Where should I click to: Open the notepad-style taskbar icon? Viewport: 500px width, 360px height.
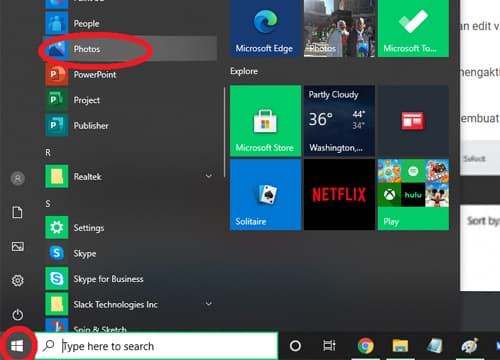[435, 346]
